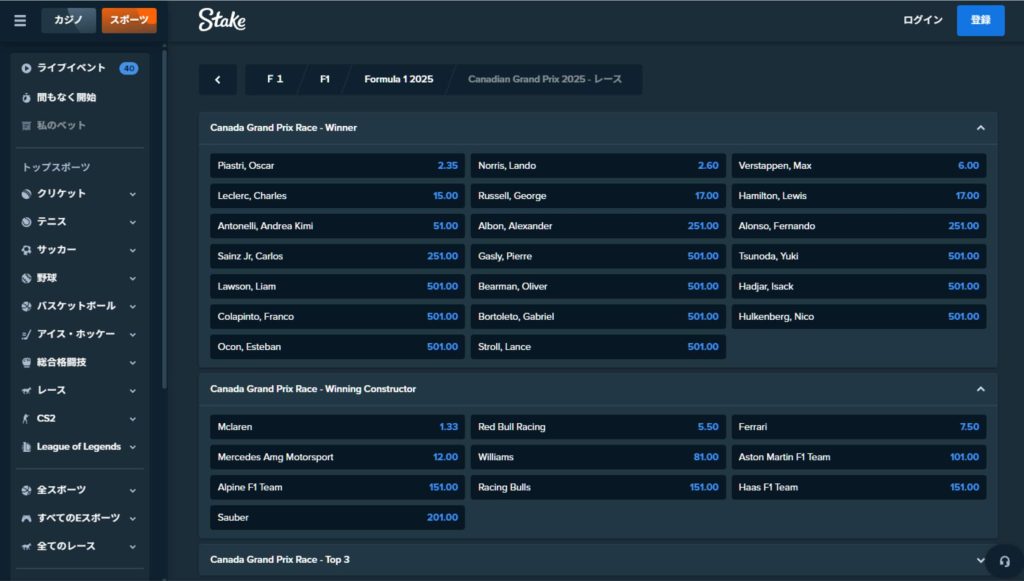The image size is (1024, 581).
Task: Select Hamilton, Lewis odds 17.00
Action: click(x=859, y=196)
